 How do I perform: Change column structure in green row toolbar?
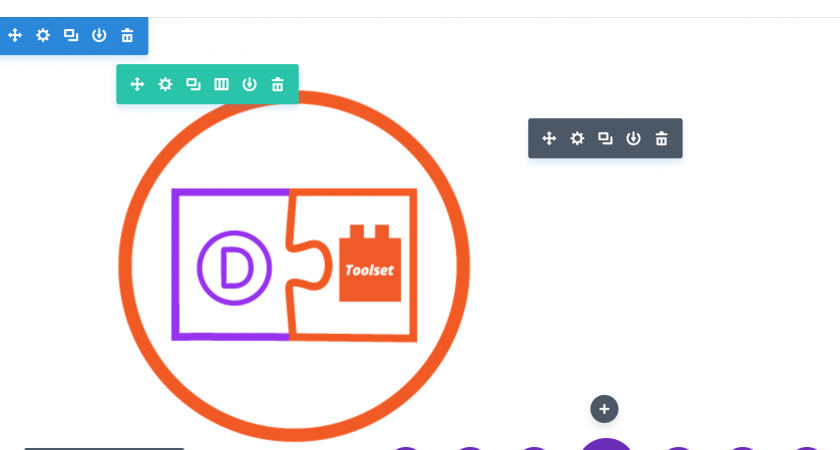click(221, 84)
